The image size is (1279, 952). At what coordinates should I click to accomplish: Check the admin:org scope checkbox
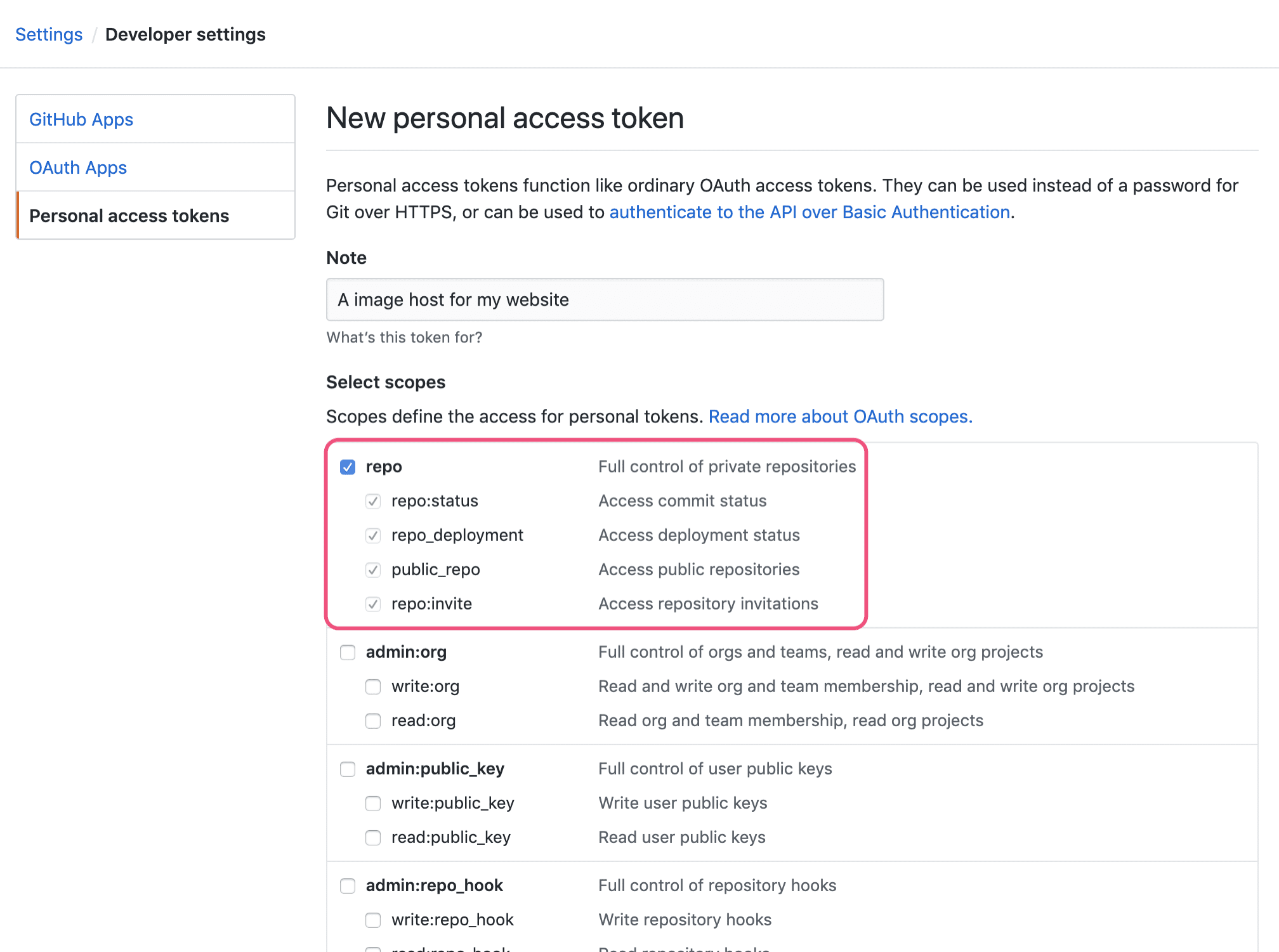(347, 651)
